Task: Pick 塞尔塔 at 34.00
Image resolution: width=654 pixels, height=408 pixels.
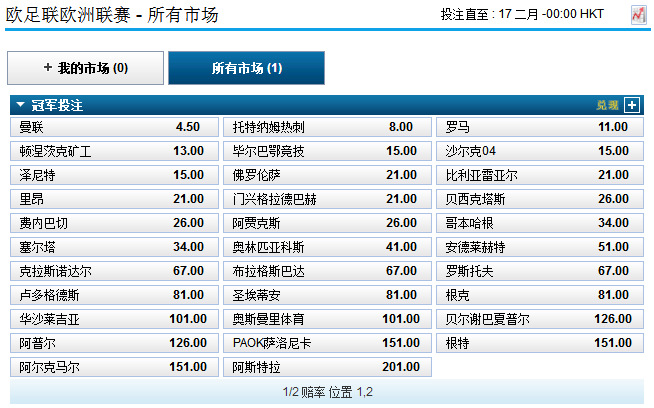Action: pos(114,247)
